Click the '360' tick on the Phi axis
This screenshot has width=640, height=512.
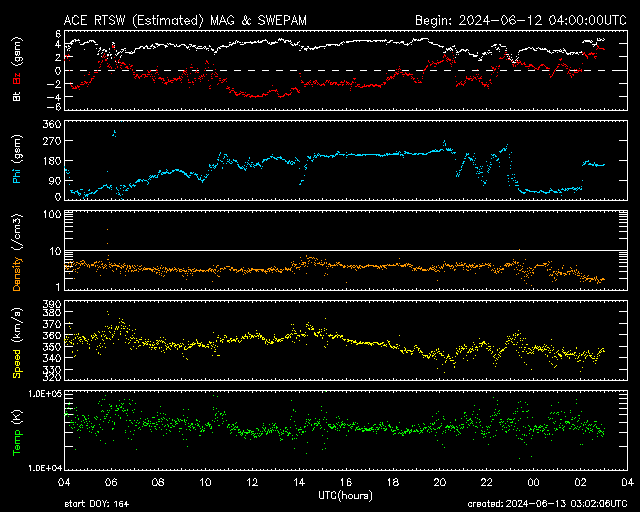52,125
